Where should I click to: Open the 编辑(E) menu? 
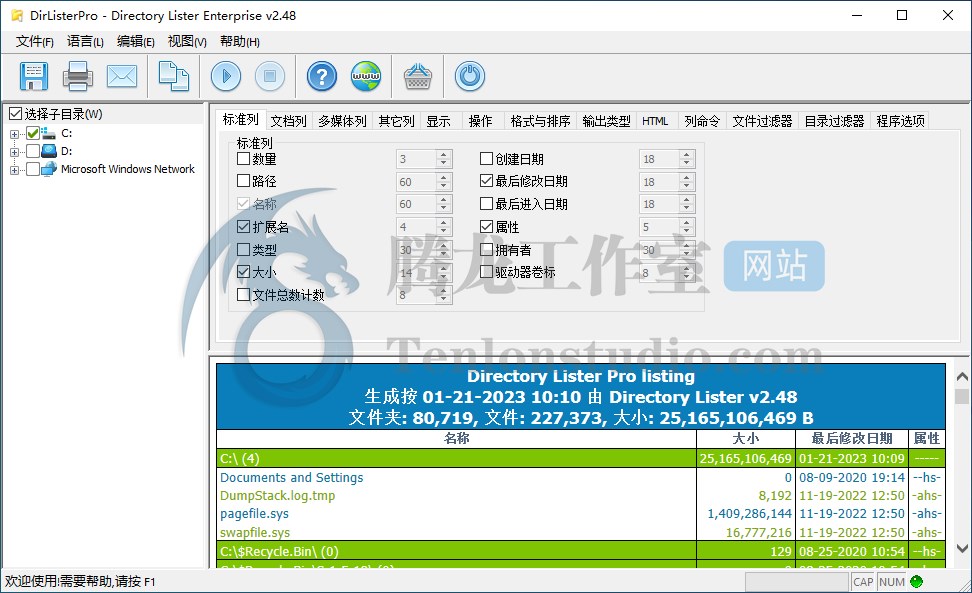click(x=136, y=42)
